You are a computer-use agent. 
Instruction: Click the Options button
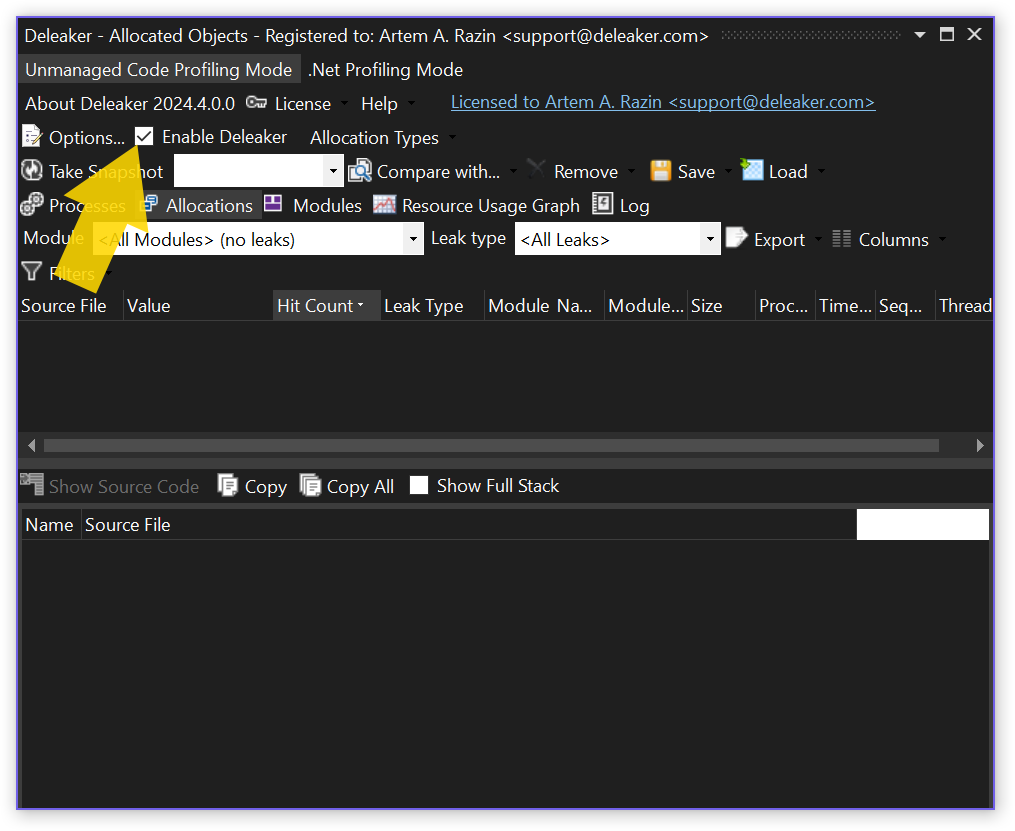[74, 137]
